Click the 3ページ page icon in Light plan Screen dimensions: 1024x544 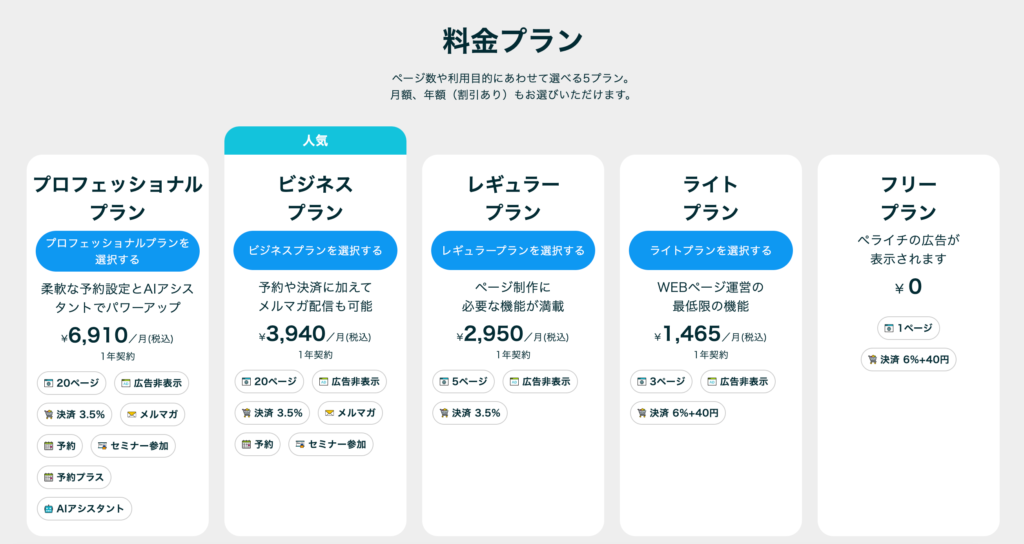(641, 382)
